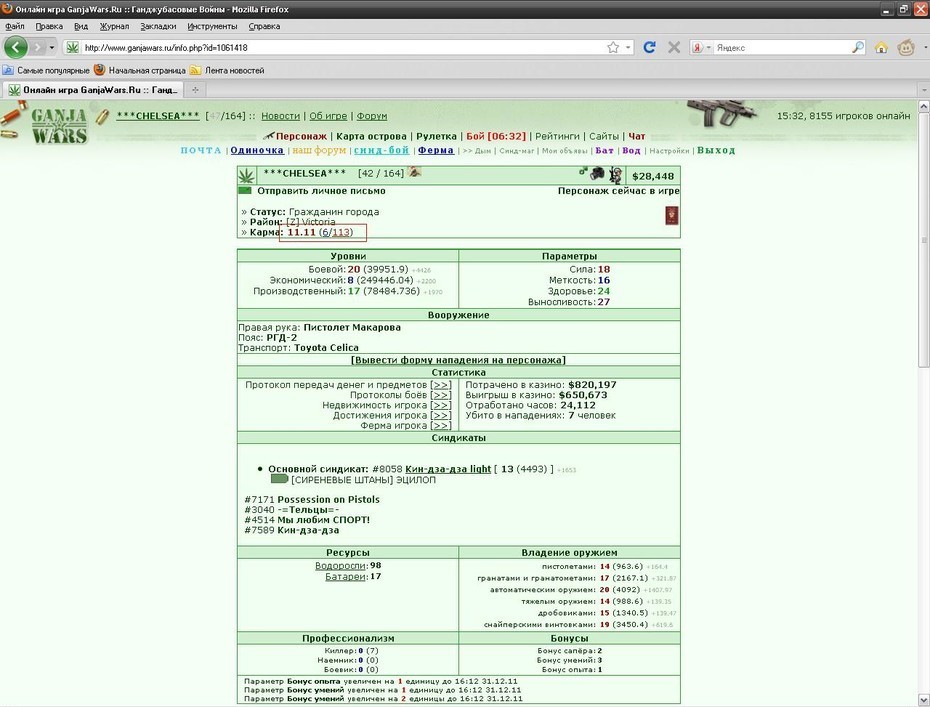This screenshot has width=930, height=707.
Task: Click the monkey face toolbar icon
Action: pyautogui.click(x=906, y=47)
